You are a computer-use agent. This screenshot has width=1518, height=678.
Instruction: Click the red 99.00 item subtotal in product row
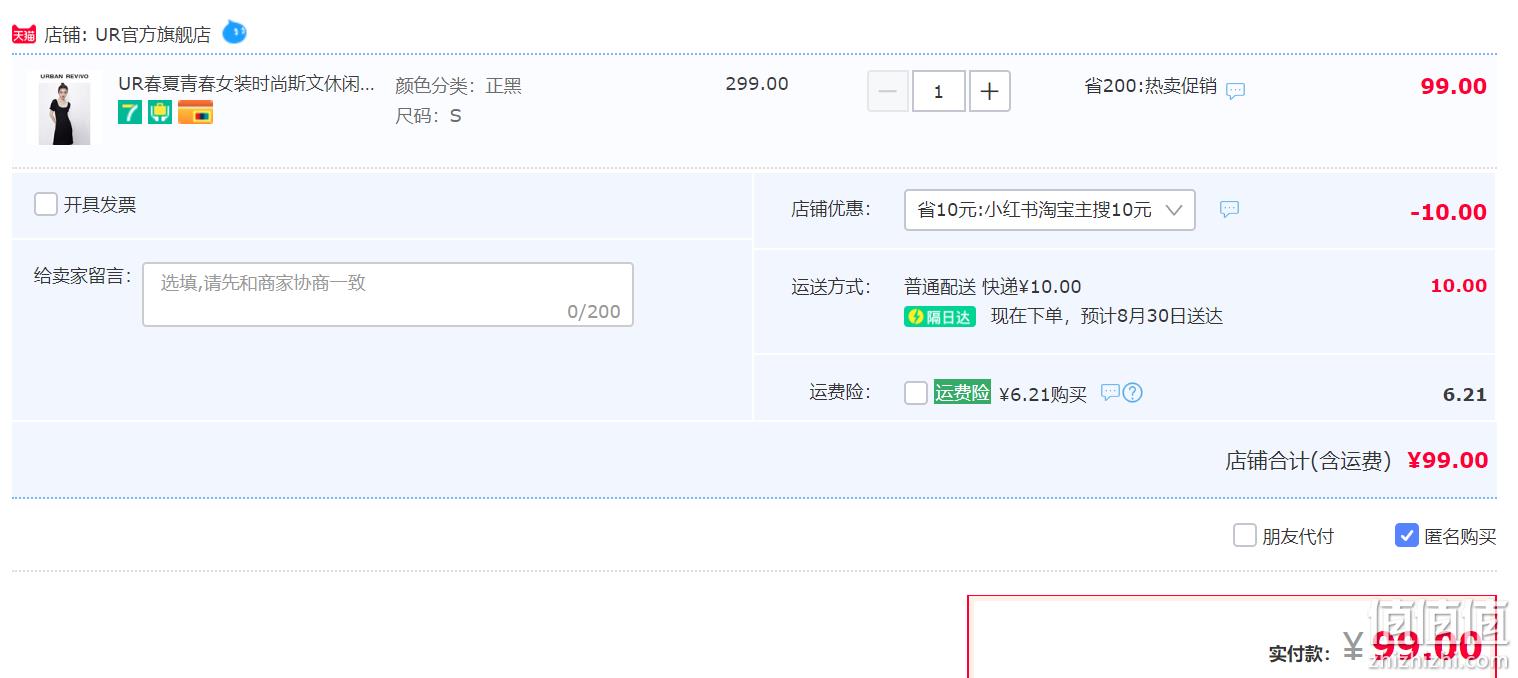[1454, 86]
